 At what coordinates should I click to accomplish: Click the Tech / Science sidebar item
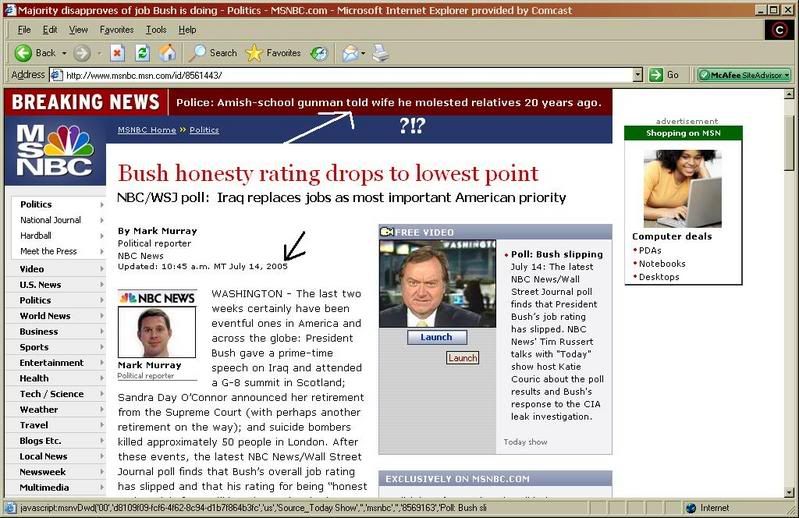click(51, 394)
